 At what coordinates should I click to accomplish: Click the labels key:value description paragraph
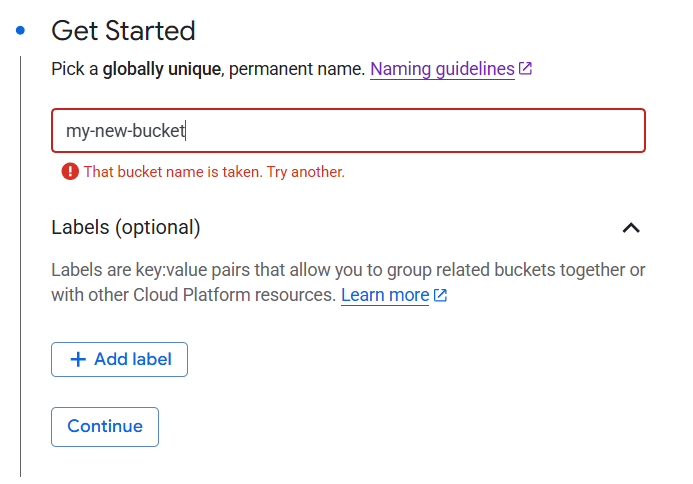point(348,271)
